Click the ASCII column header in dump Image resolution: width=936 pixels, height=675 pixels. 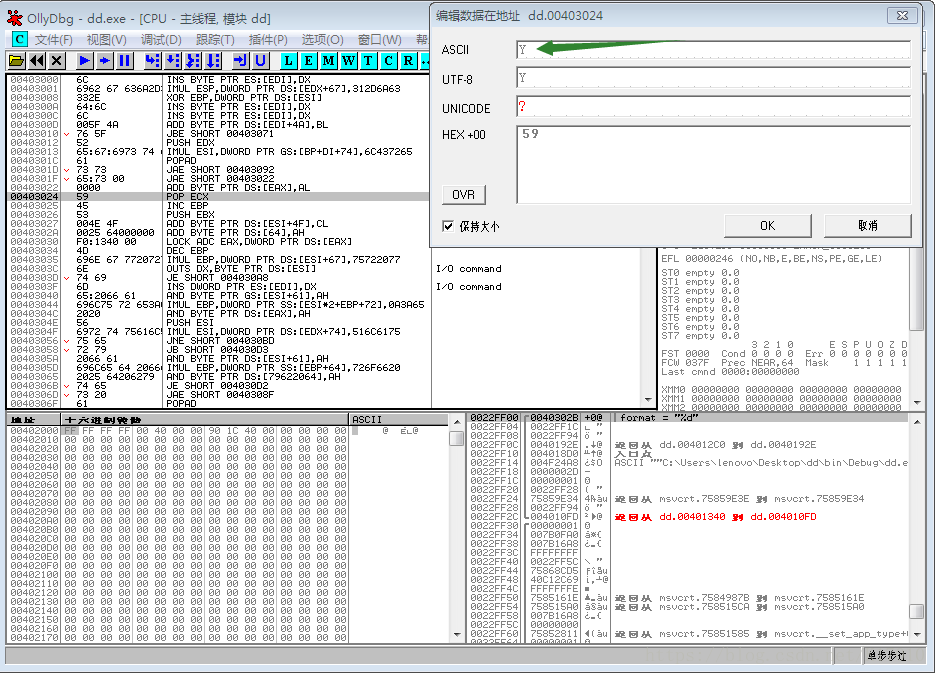(x=398, y=420)
